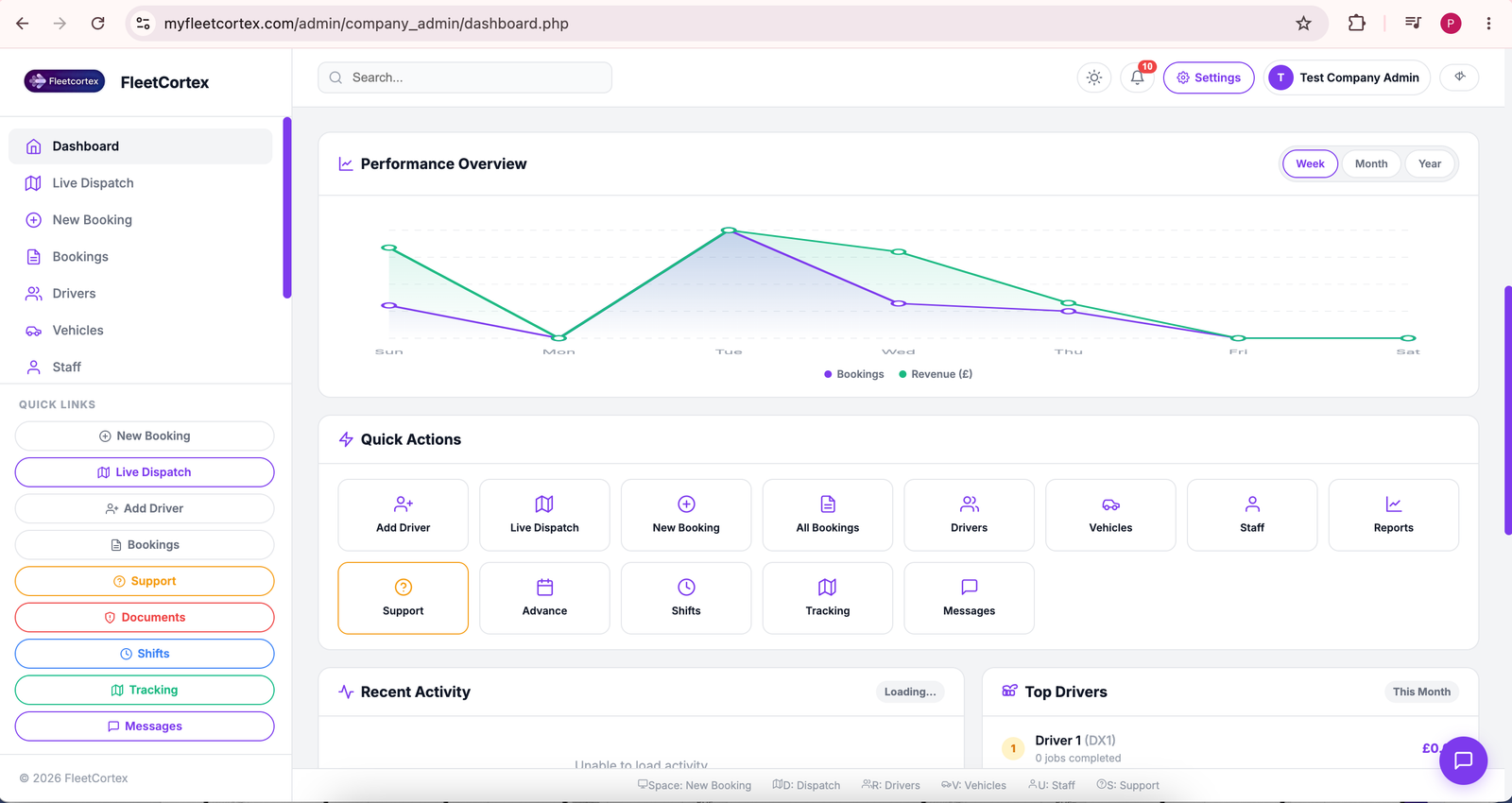Click the Messages quick link button
This screenshot has height=803, width=1512.
coord(145,726)
